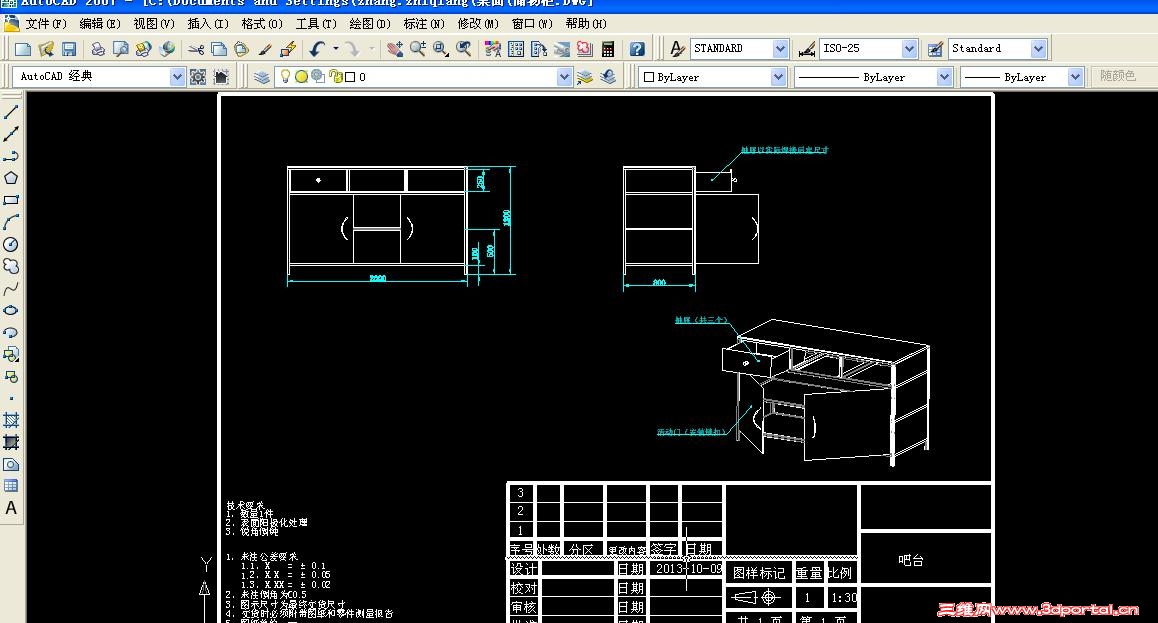
Task: Click layer 0 color square
Action: pos(350,77)
